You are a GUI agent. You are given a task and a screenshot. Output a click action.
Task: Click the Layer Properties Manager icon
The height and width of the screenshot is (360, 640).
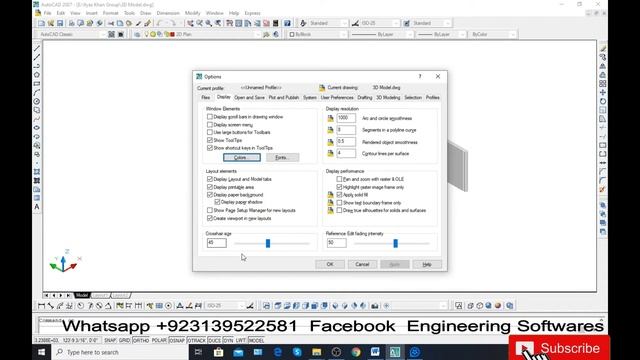pyautogui.click(x=137, y=34)
